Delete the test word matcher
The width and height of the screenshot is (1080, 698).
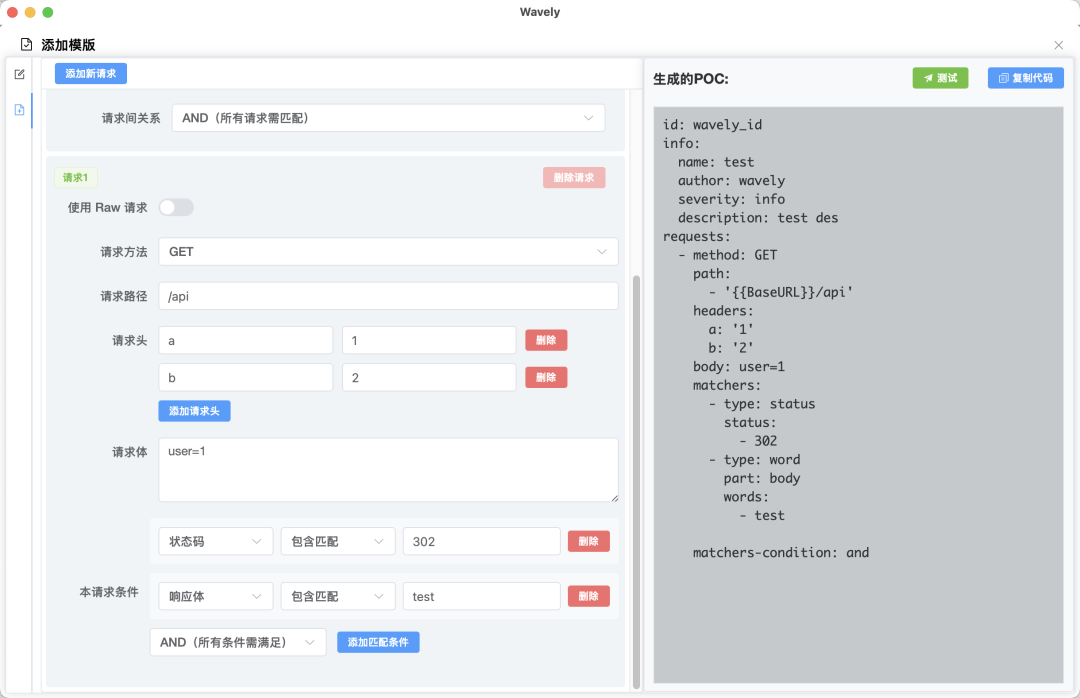coord(588,597)
